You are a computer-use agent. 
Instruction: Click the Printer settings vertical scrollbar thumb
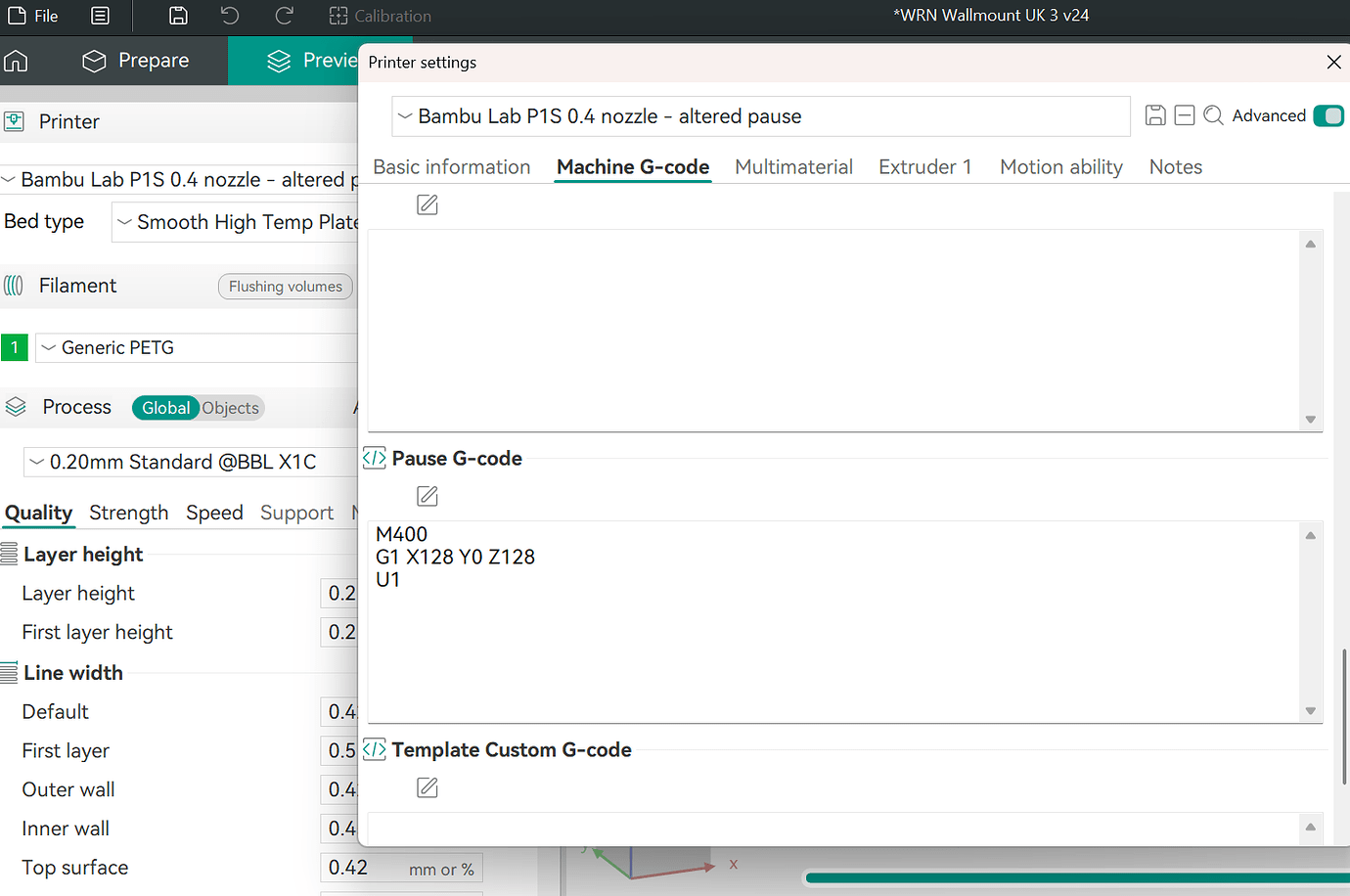[x=1344, y=716]
